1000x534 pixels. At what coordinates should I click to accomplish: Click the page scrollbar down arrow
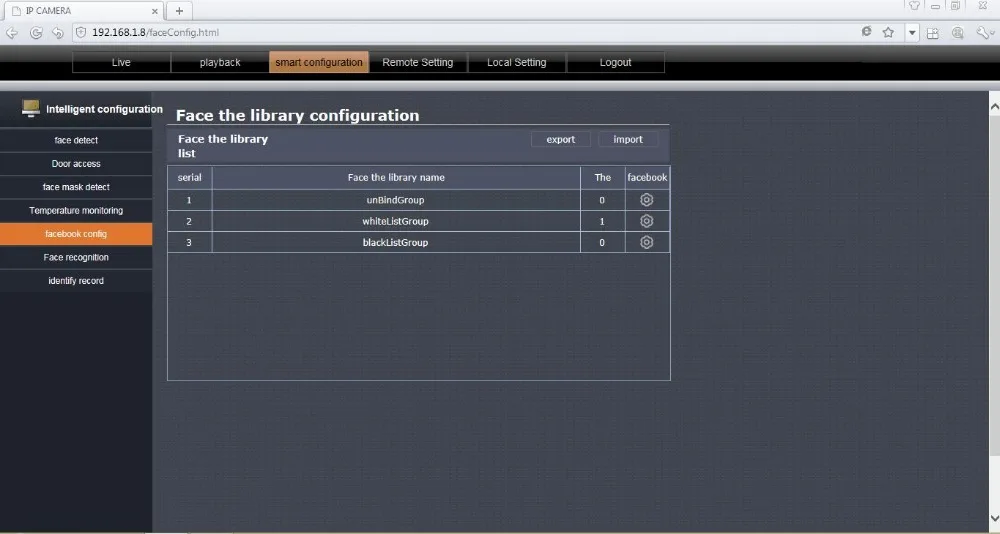coord(994,517)
